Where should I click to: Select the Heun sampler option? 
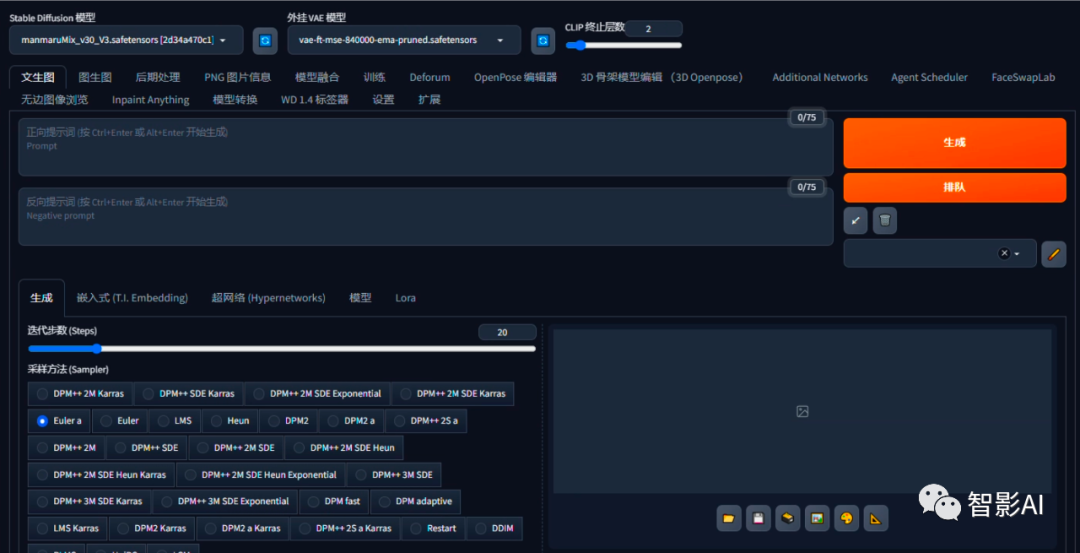coord(230,421)
